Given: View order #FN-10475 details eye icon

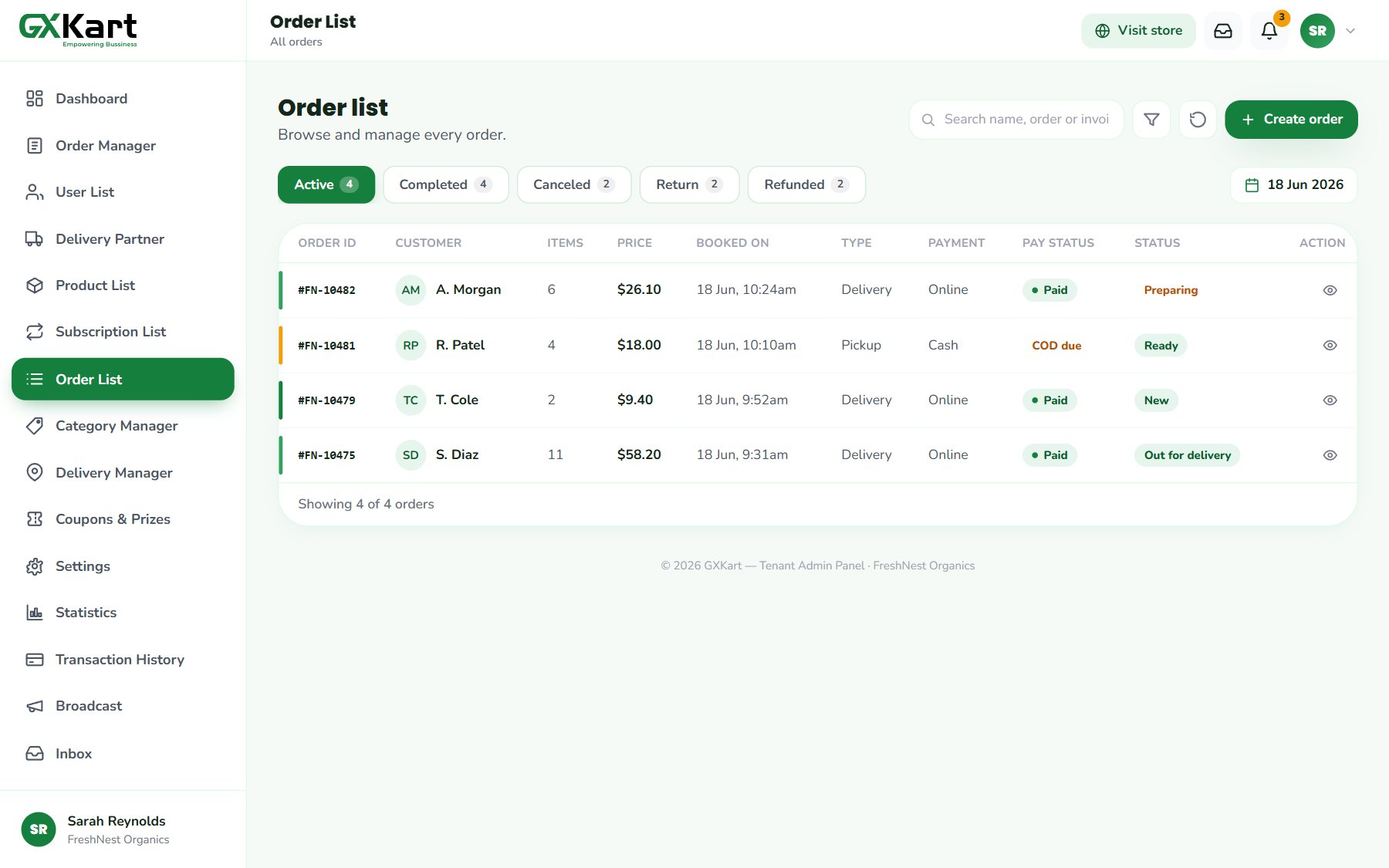Looking at the screenshot, I should click(x=1330, y=454).
